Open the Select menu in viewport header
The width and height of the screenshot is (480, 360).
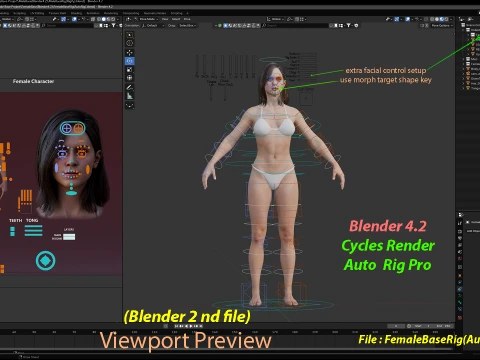(x=176, y=19)
